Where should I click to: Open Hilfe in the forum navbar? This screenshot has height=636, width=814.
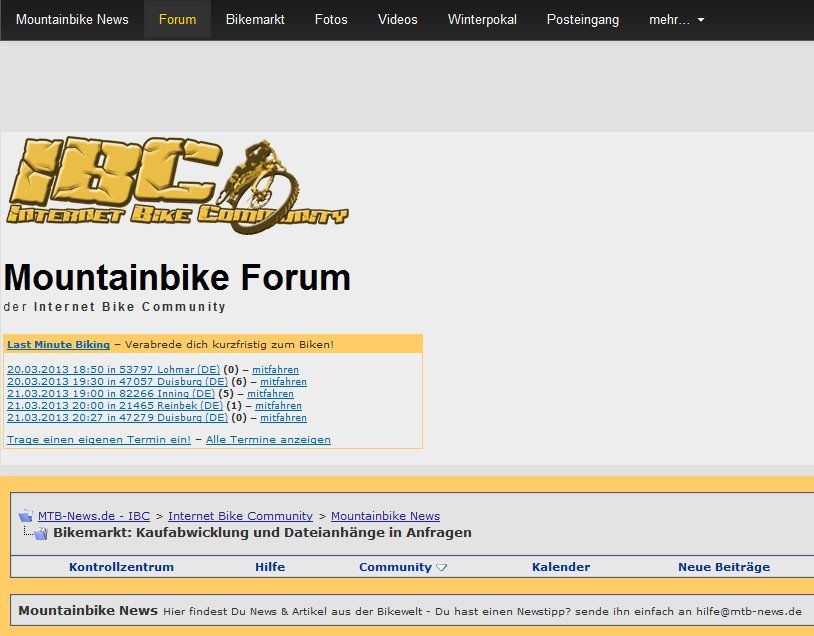(x=270, y=567)
